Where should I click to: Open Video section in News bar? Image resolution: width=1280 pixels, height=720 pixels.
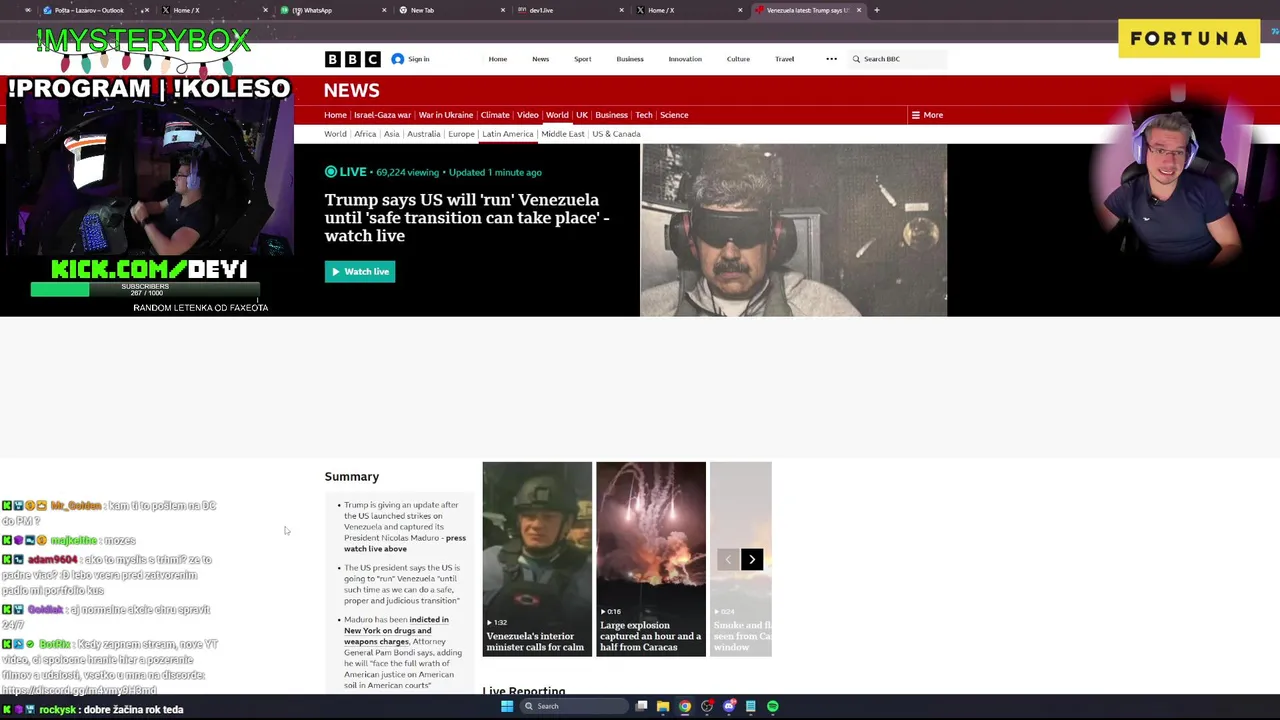pyautogui.click(x=527, y=115)
